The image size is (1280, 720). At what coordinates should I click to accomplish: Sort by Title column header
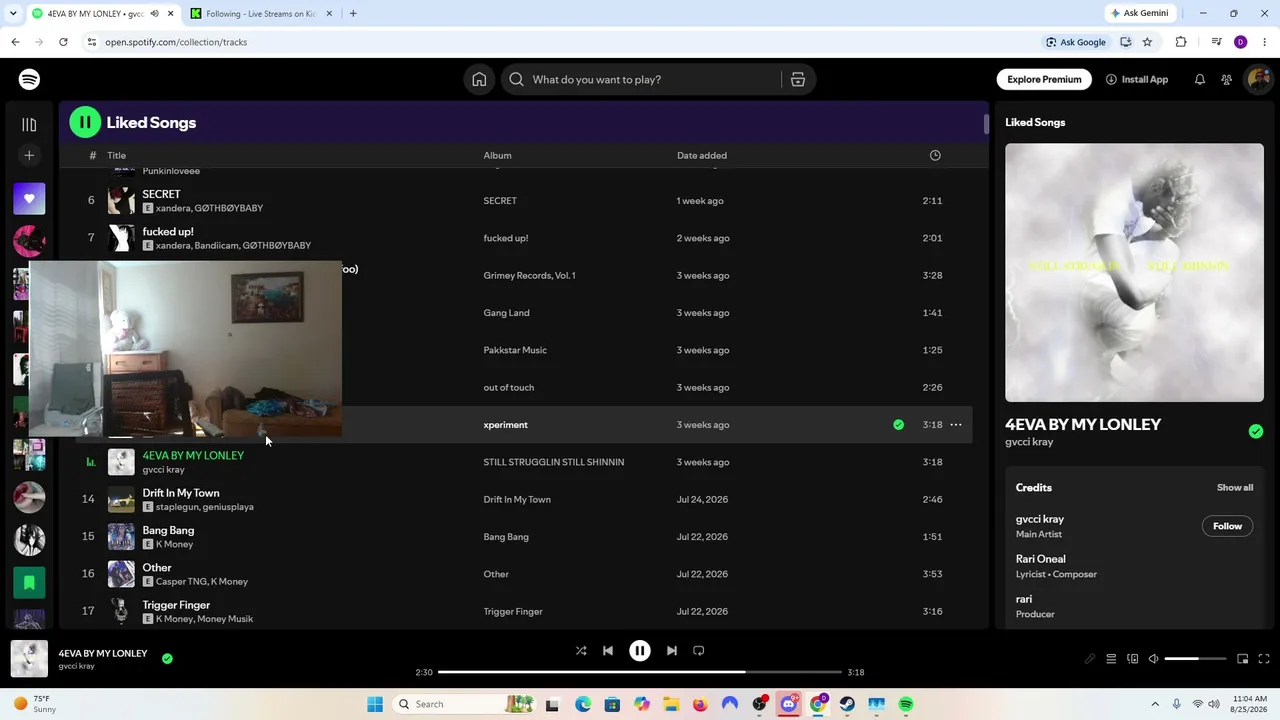117,155
